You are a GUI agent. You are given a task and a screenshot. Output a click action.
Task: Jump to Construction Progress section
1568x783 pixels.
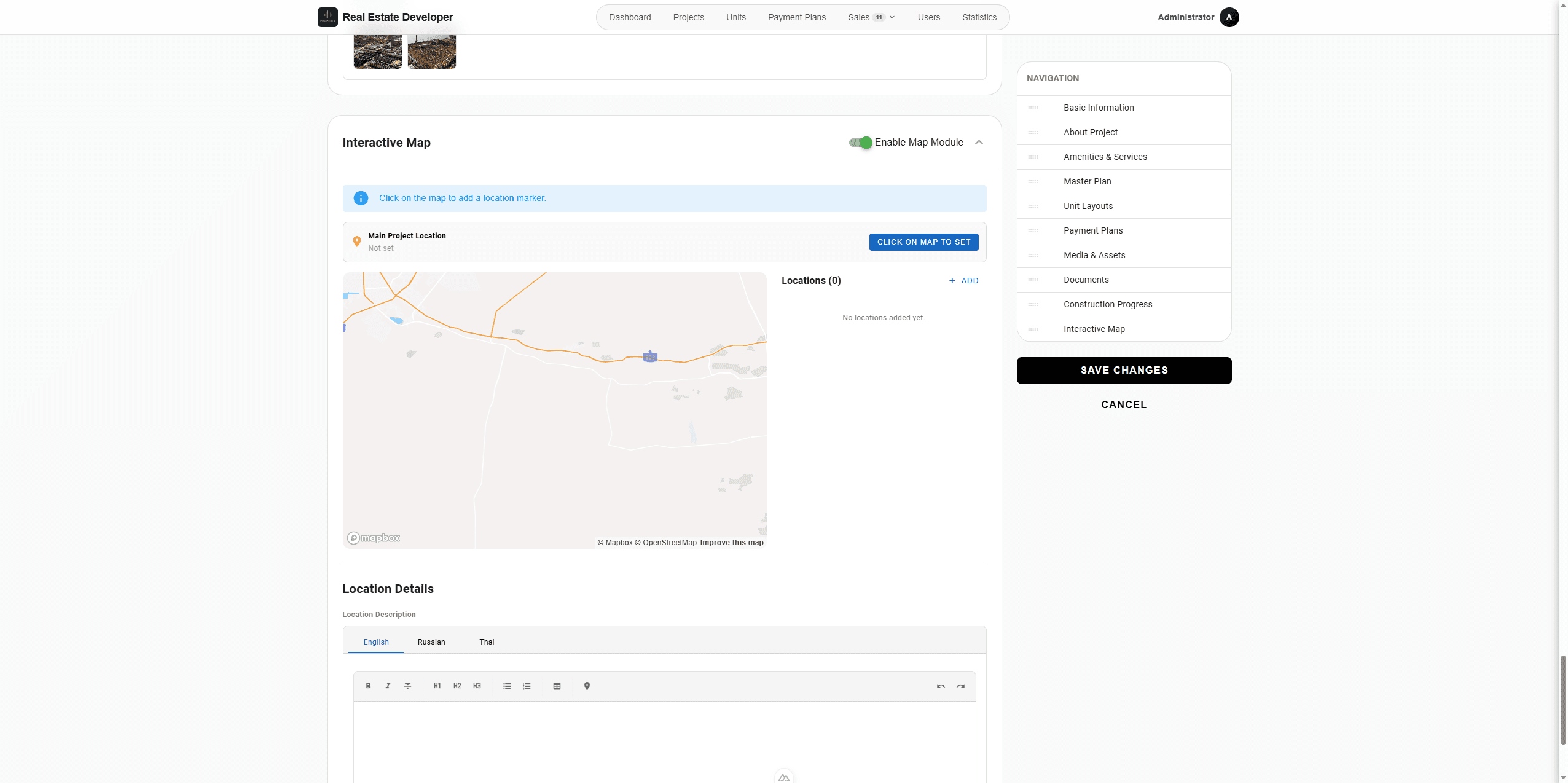[1107, 304]
